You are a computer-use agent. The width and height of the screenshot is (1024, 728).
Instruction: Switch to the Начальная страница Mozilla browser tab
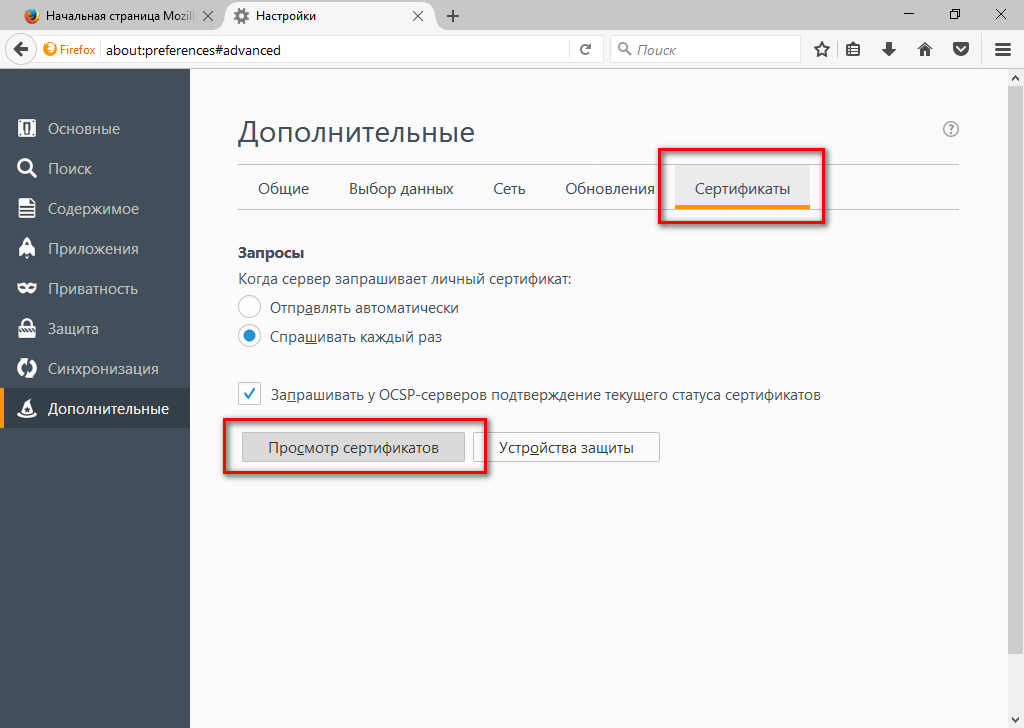click(118, 16)
